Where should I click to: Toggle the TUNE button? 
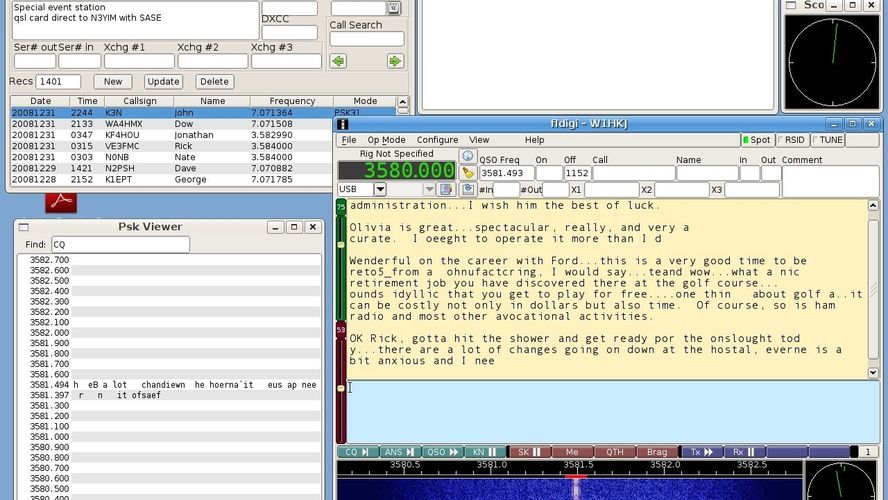(827, 140)
